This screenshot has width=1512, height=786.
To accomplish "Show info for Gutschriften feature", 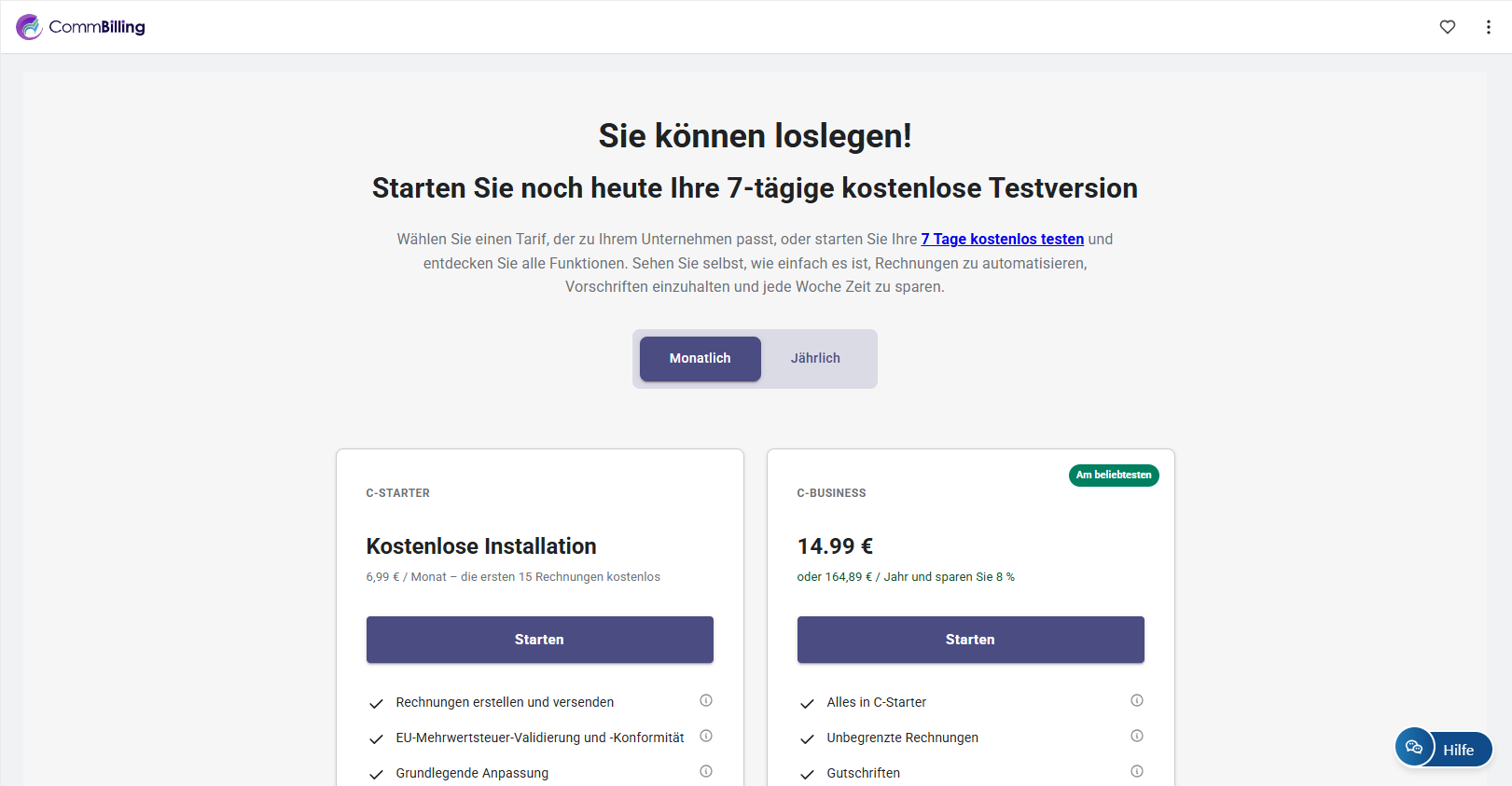I will point(1136,771).
